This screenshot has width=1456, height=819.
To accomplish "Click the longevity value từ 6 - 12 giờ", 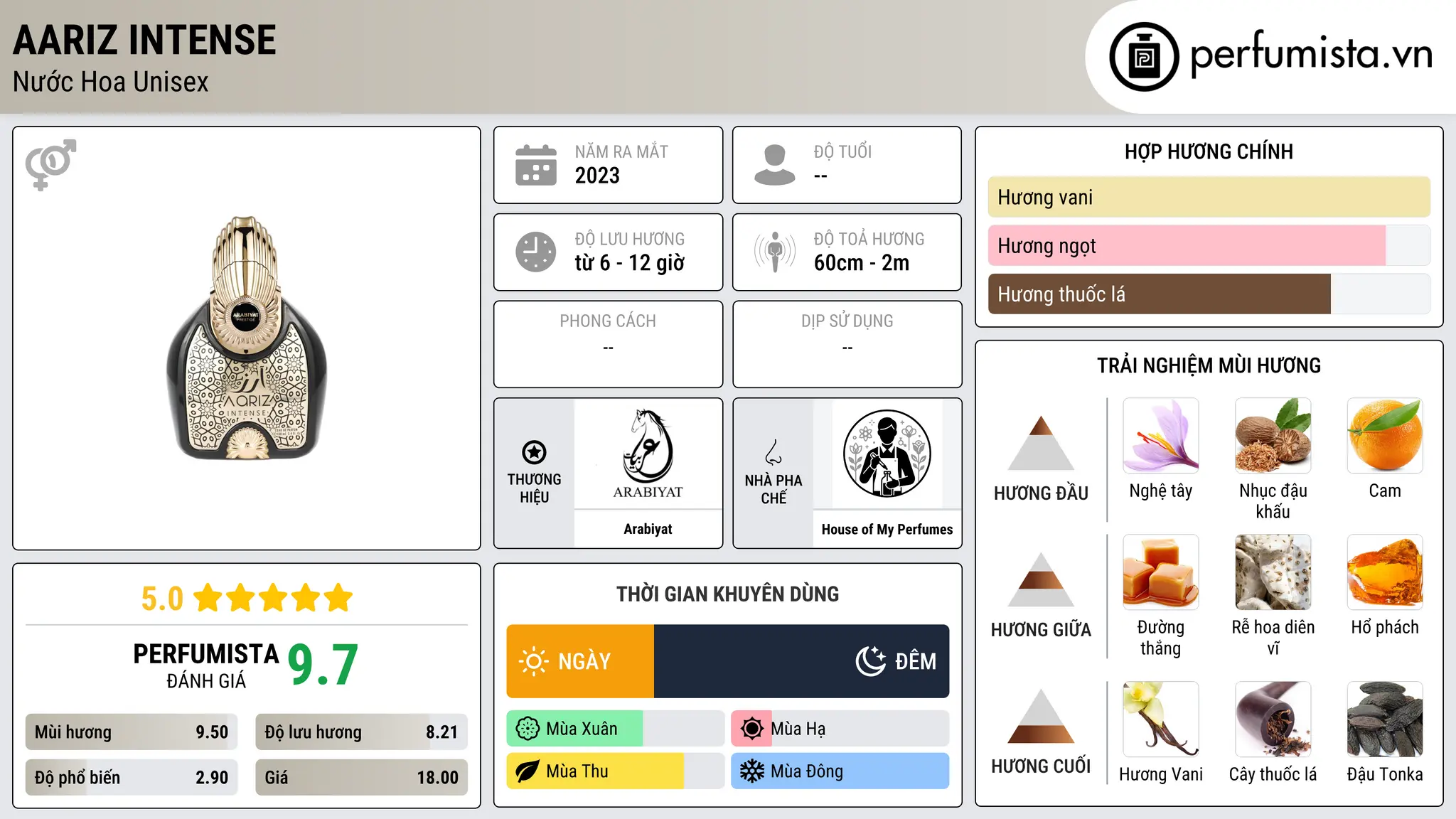I will (x=630, y=263).
